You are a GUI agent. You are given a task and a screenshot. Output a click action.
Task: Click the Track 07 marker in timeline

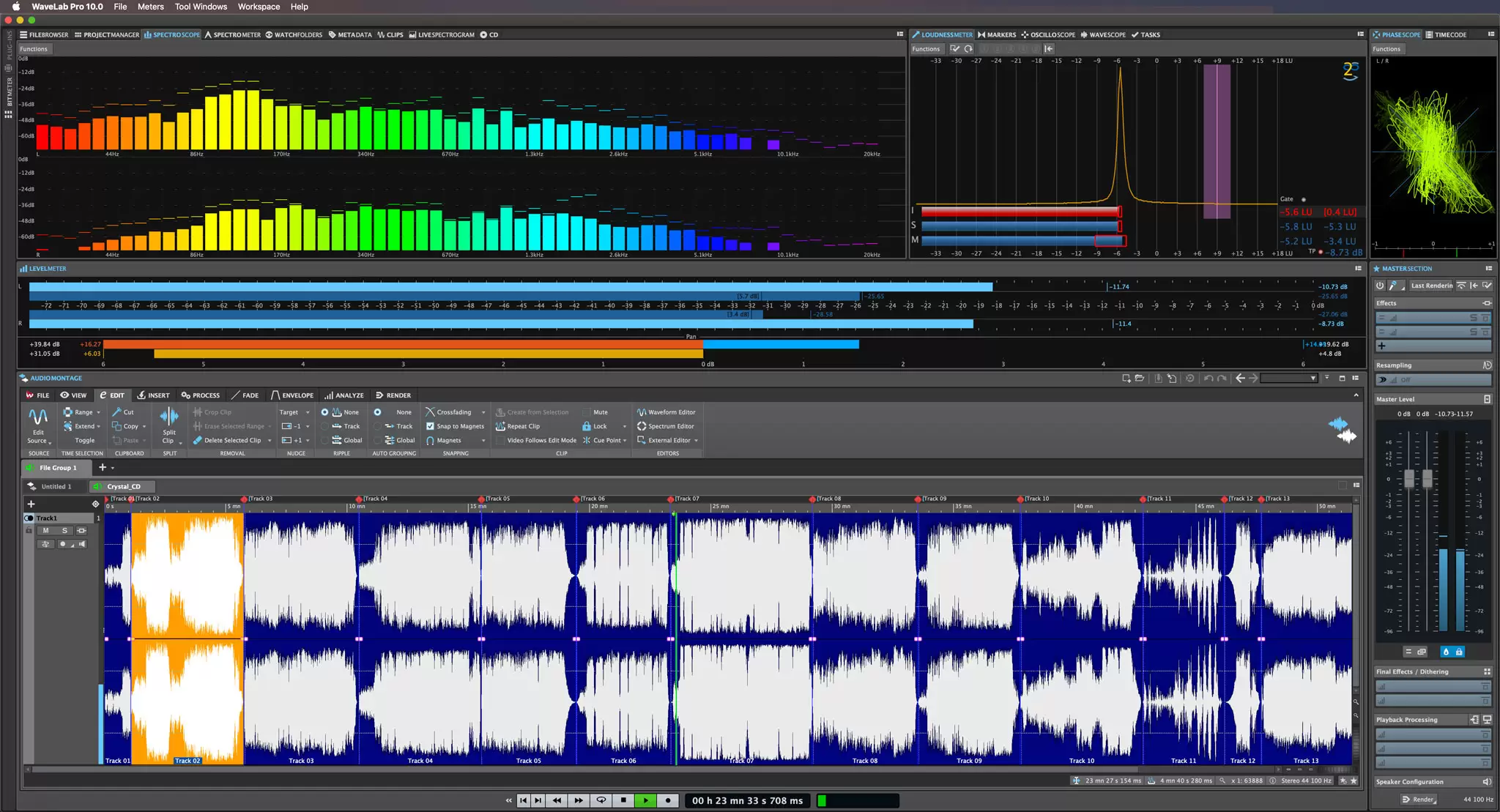click(x=672, y=499)
